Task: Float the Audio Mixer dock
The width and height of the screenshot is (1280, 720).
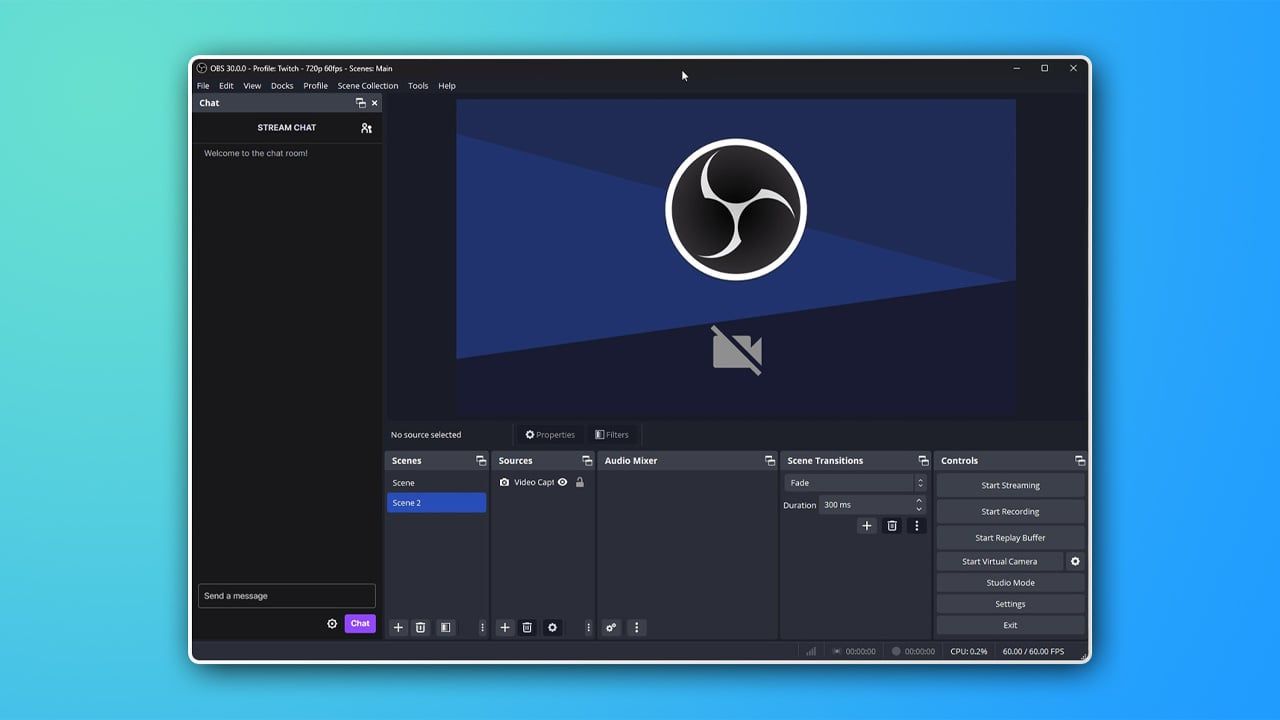Action: click(769, 461)
